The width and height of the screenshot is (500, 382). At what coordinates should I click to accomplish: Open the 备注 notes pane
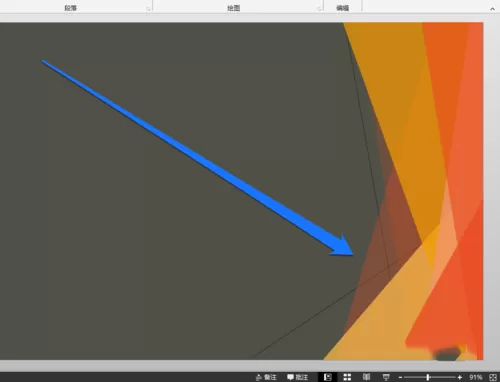pos(266,377)
